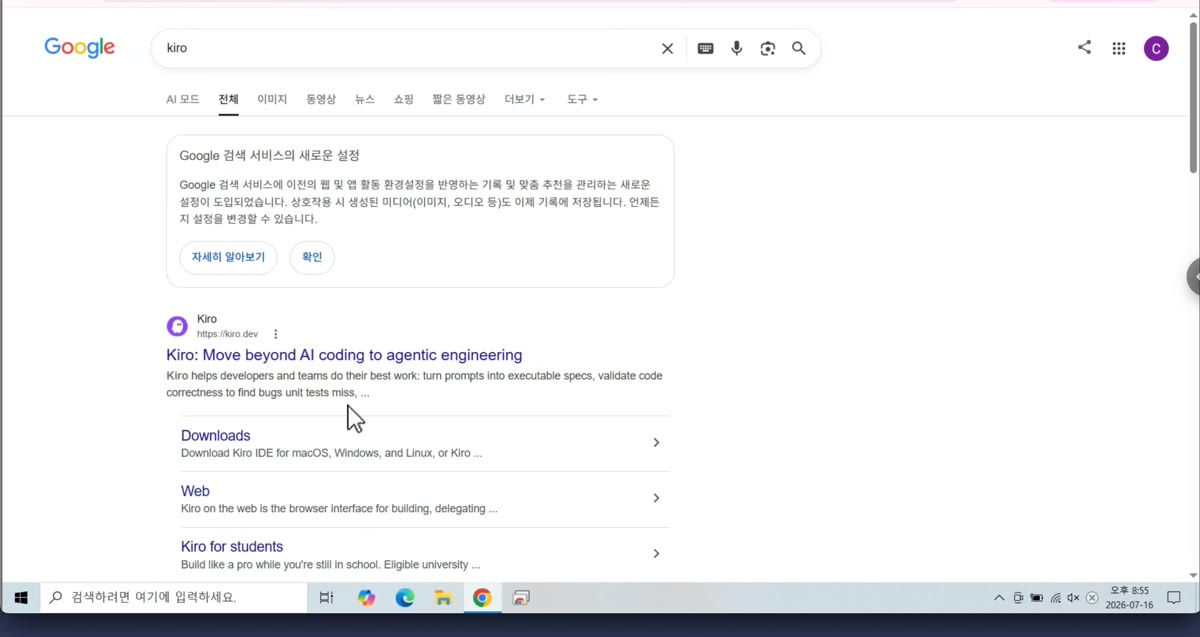Open the network Wi-Fi tray icon
1200x637 pixels.
point(1055,598)
